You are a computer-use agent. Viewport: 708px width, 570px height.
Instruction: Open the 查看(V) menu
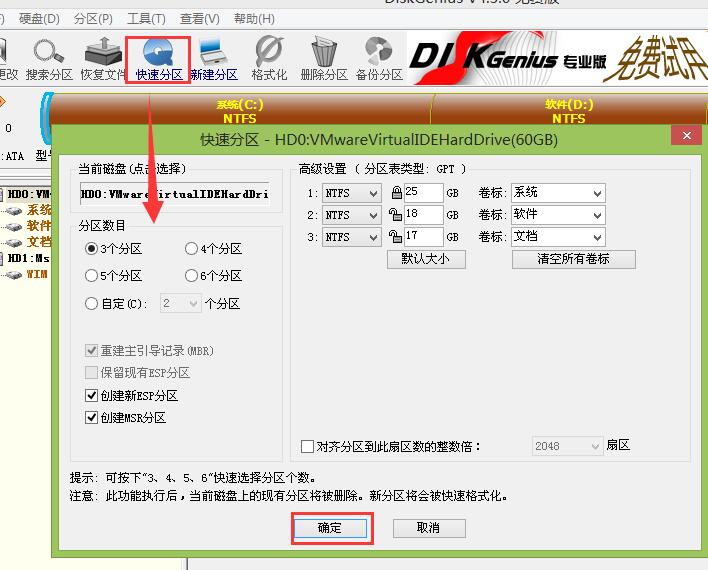click(x=200, y=19)
